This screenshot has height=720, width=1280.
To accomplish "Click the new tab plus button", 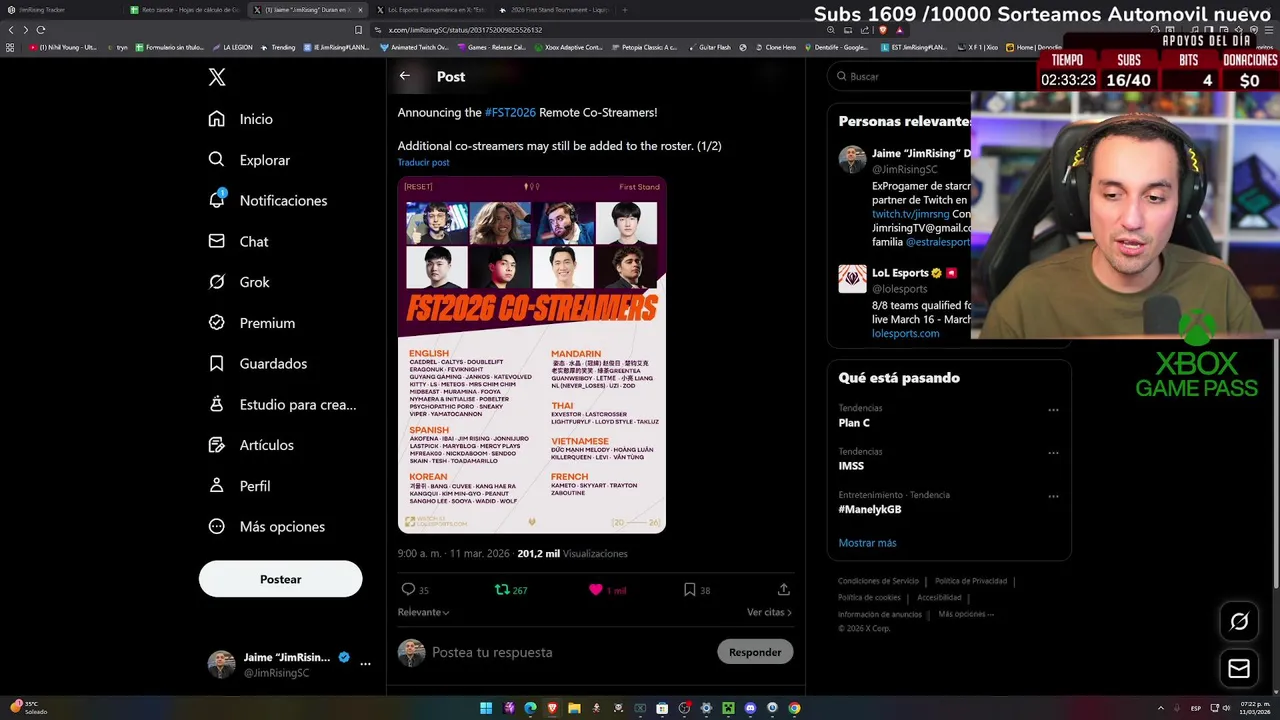I will pyautogui.click(x=625, y=10).
